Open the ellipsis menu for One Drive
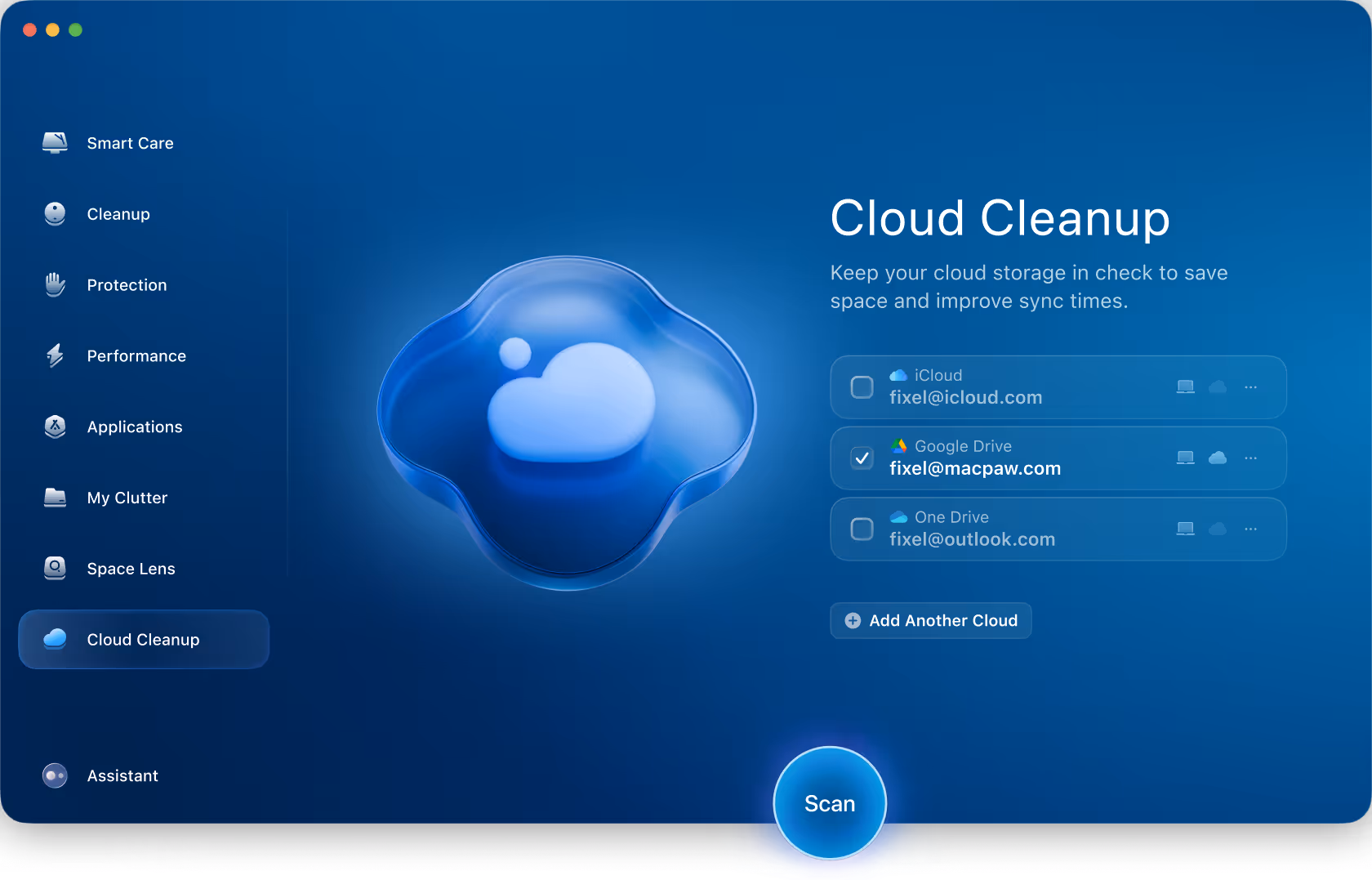Image resolution: width=1372 pixels, height=880 pixels. click(x=1250, y=529)
